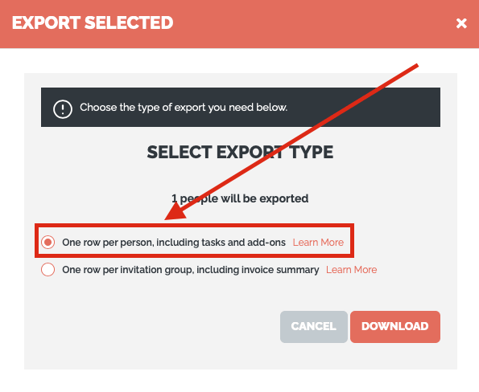Cancel the export

click(x=314, y=327)
